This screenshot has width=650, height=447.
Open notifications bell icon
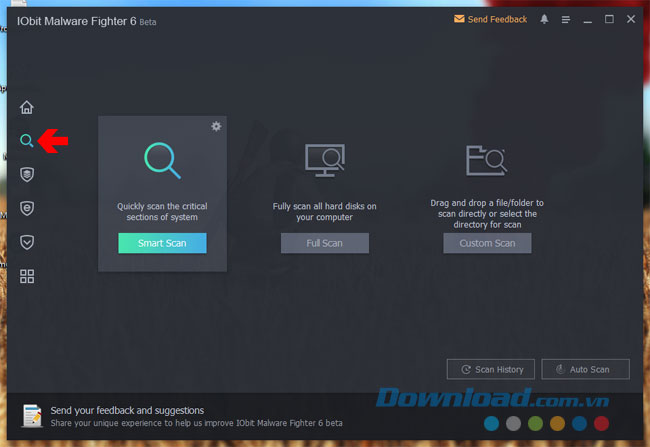coord(544,19)
